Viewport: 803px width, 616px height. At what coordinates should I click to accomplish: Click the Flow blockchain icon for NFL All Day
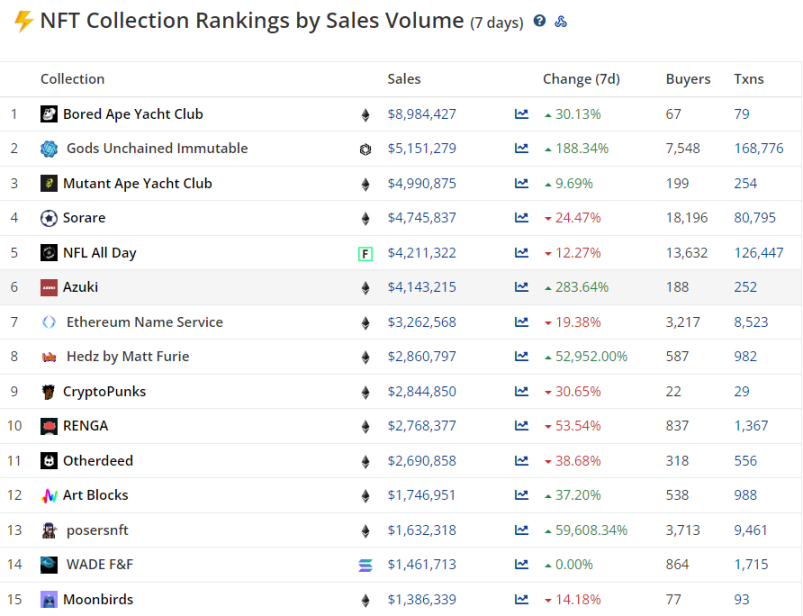coord(365,253)
